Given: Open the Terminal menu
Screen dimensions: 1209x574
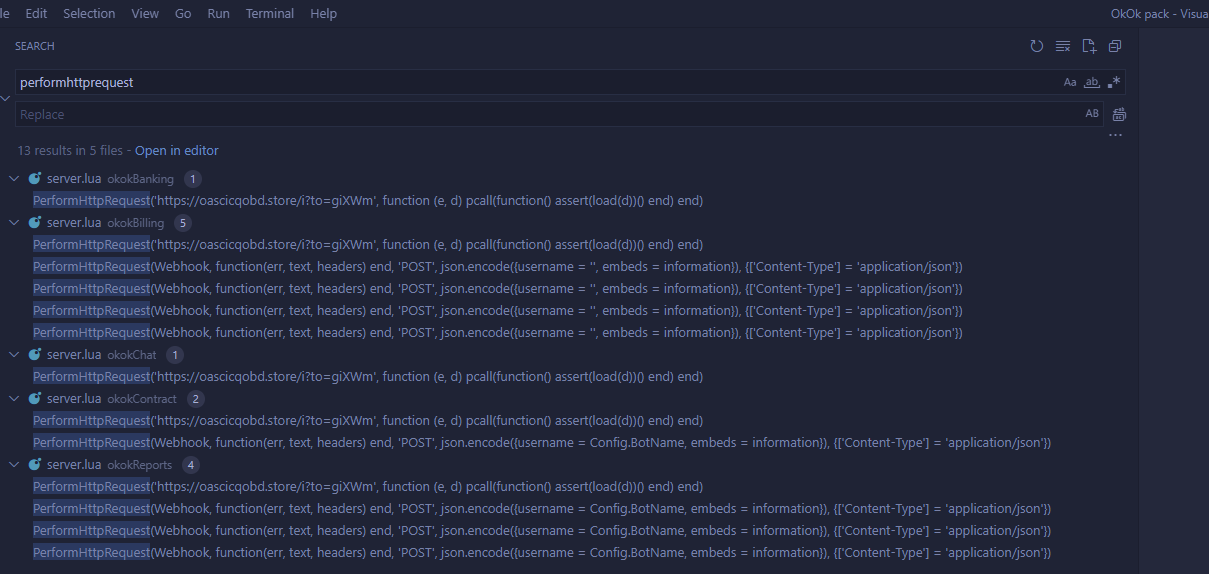Looking at the screenshot, I should (270, 14).
